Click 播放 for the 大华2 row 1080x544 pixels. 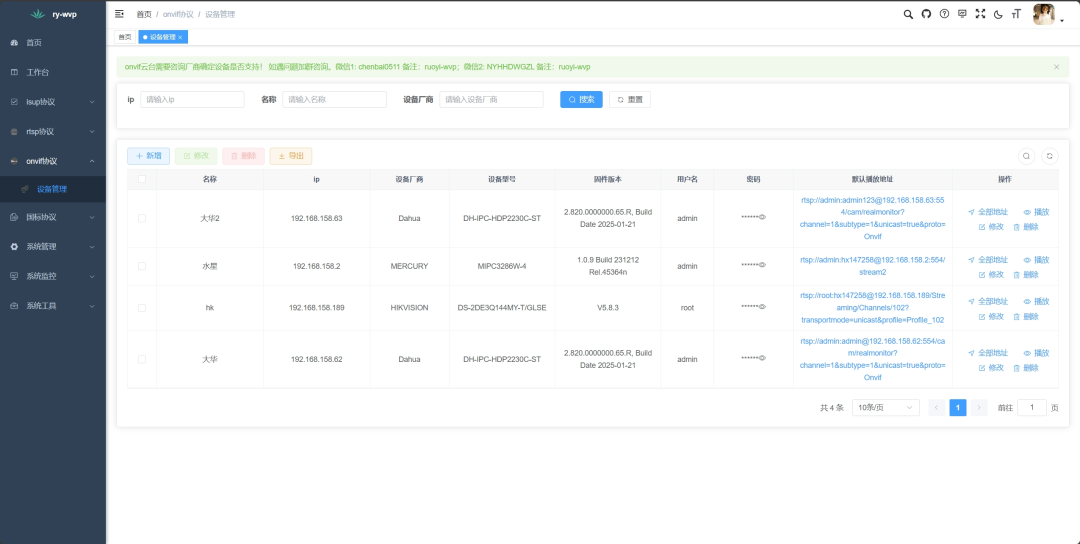pos(1037,212)
